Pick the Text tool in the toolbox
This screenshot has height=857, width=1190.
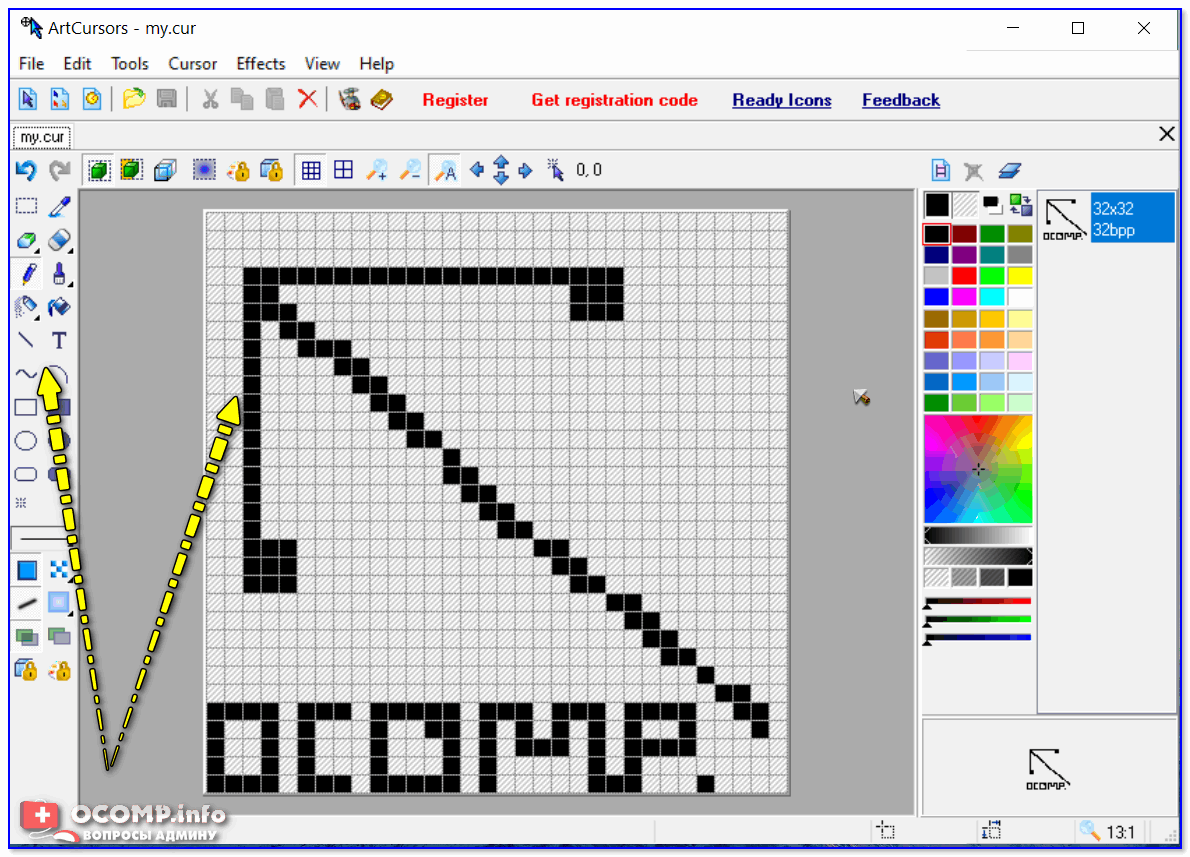pos(59,341)
